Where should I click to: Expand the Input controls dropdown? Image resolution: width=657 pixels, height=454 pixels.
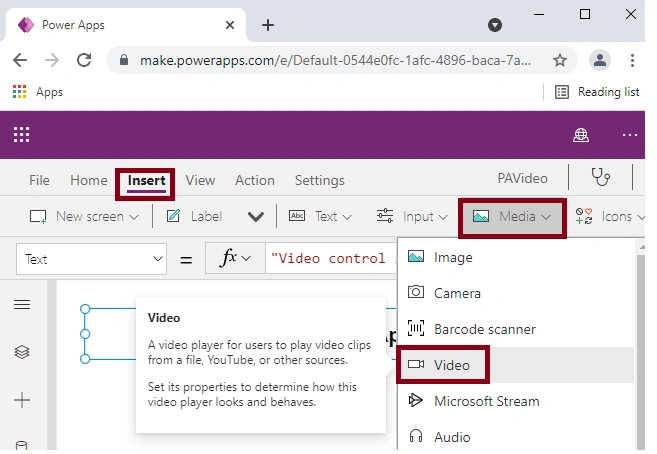pos(412,217)
